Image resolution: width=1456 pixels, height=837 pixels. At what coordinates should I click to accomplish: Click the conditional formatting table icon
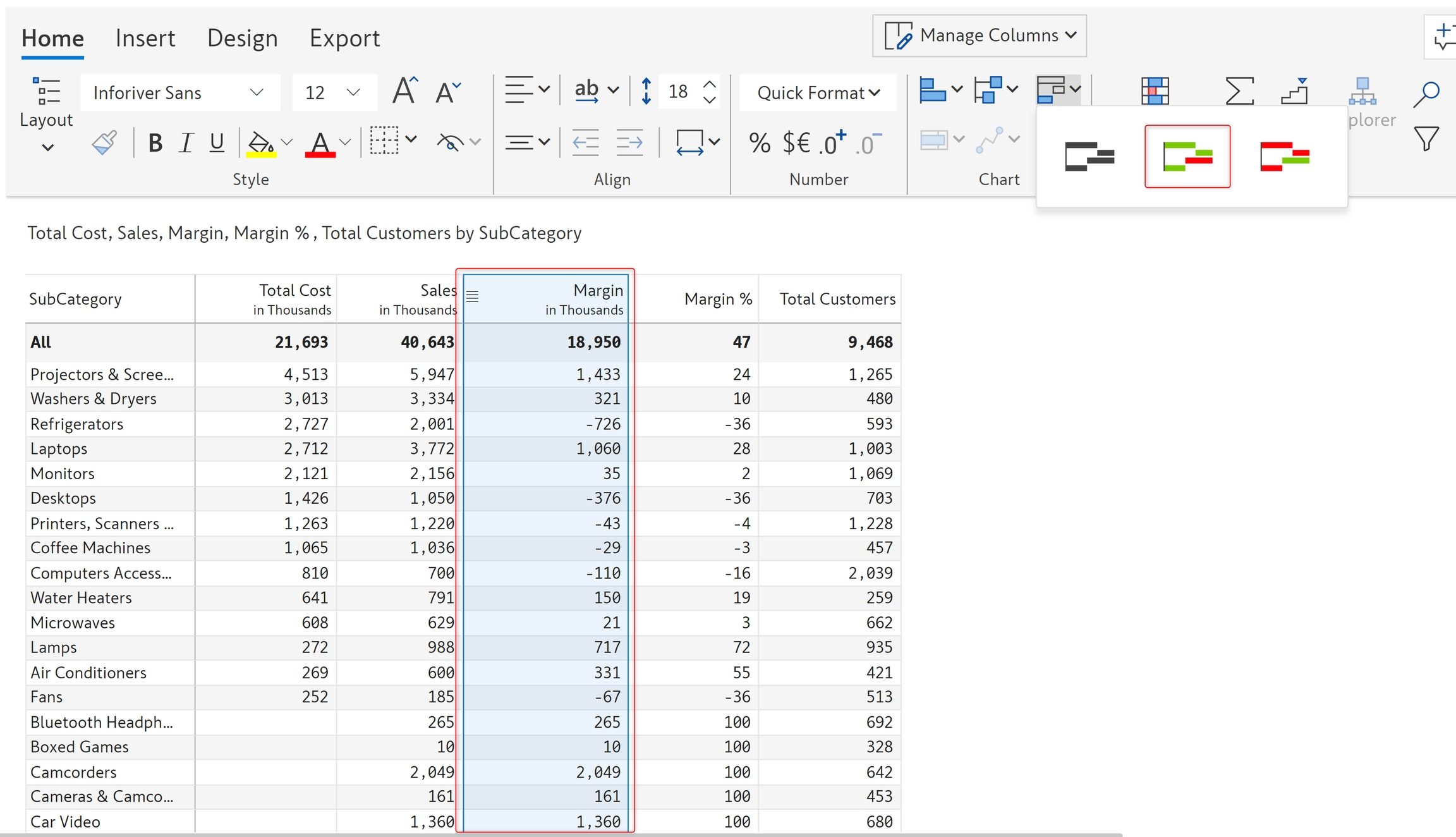(x=1155, y=92)
